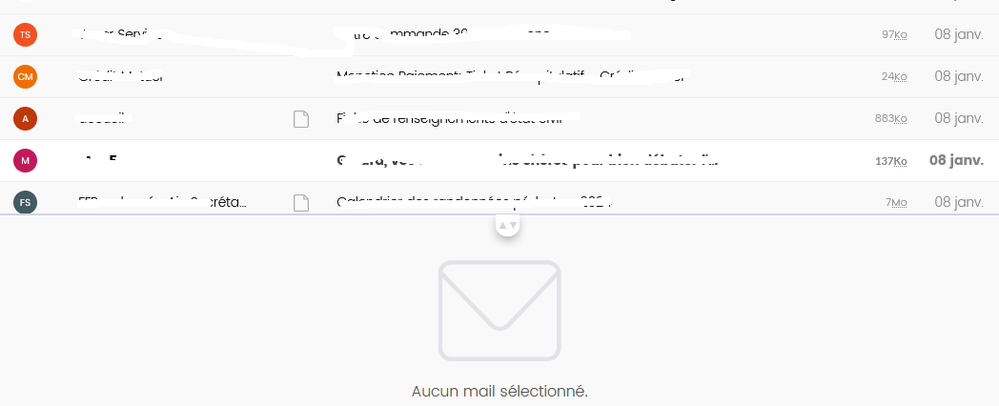Toggle the preview pane splitter arrows

508,226
